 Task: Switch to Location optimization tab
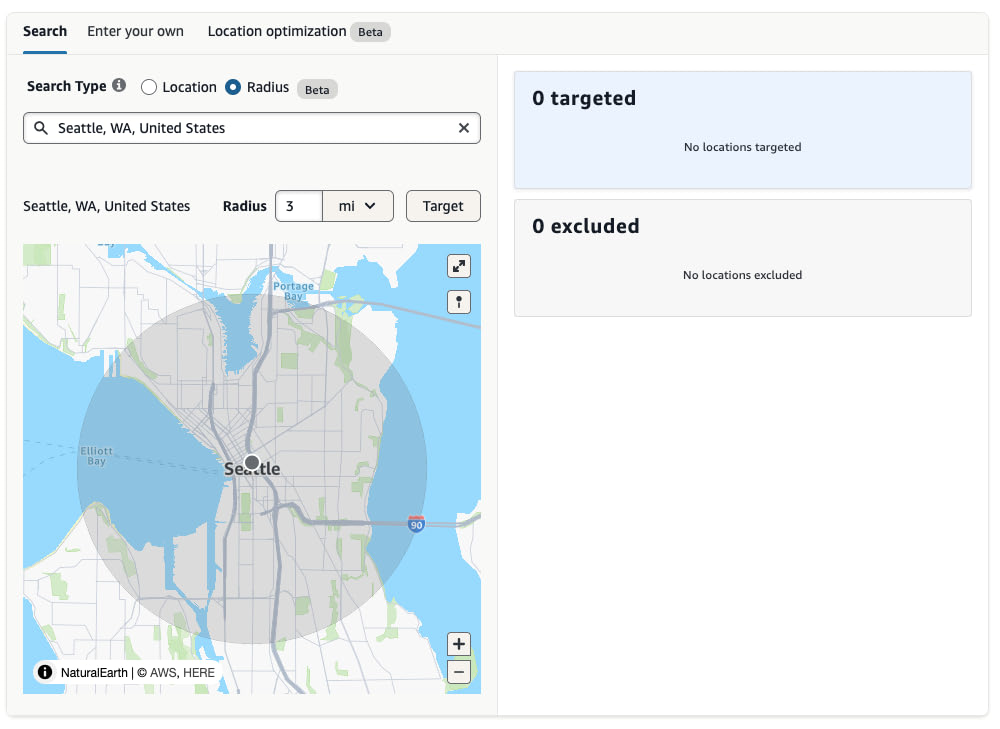click(x=277, y=31)
